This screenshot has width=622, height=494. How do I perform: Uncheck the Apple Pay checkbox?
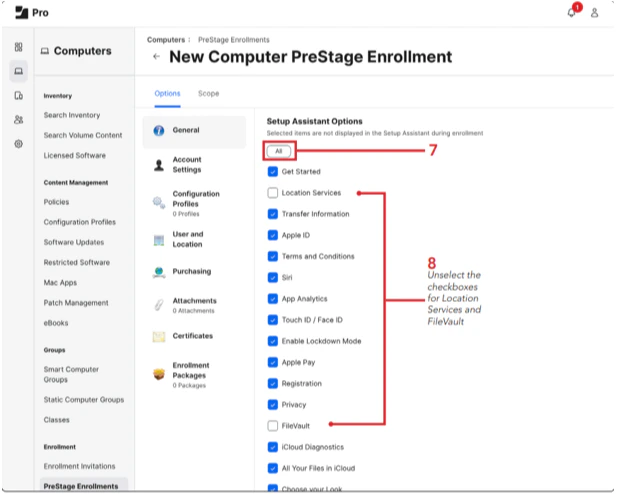(273, 362)
